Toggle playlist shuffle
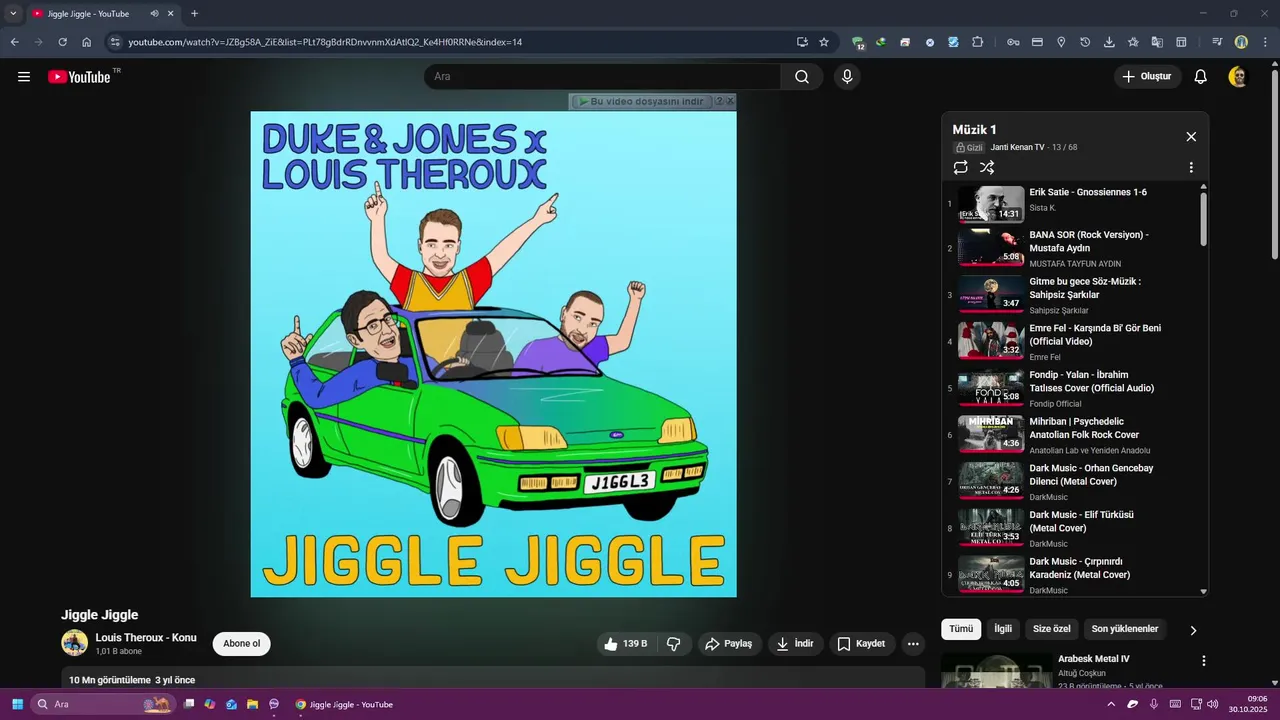This screenshot has height=720, width=1280. [x=987, y=168]
